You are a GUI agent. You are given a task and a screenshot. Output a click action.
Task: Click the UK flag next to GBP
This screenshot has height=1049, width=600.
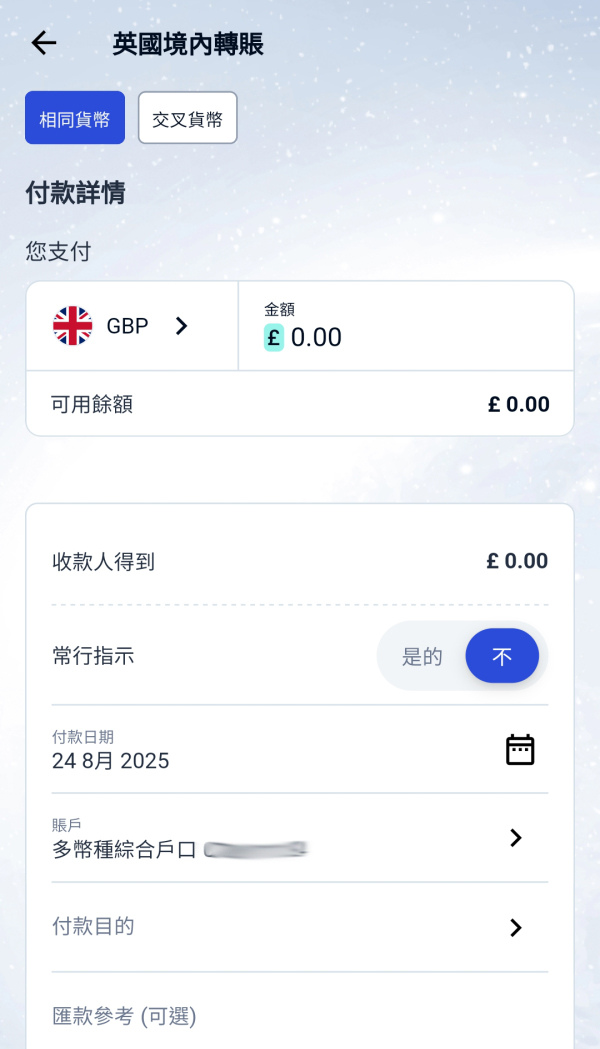[x=71, y=325]
